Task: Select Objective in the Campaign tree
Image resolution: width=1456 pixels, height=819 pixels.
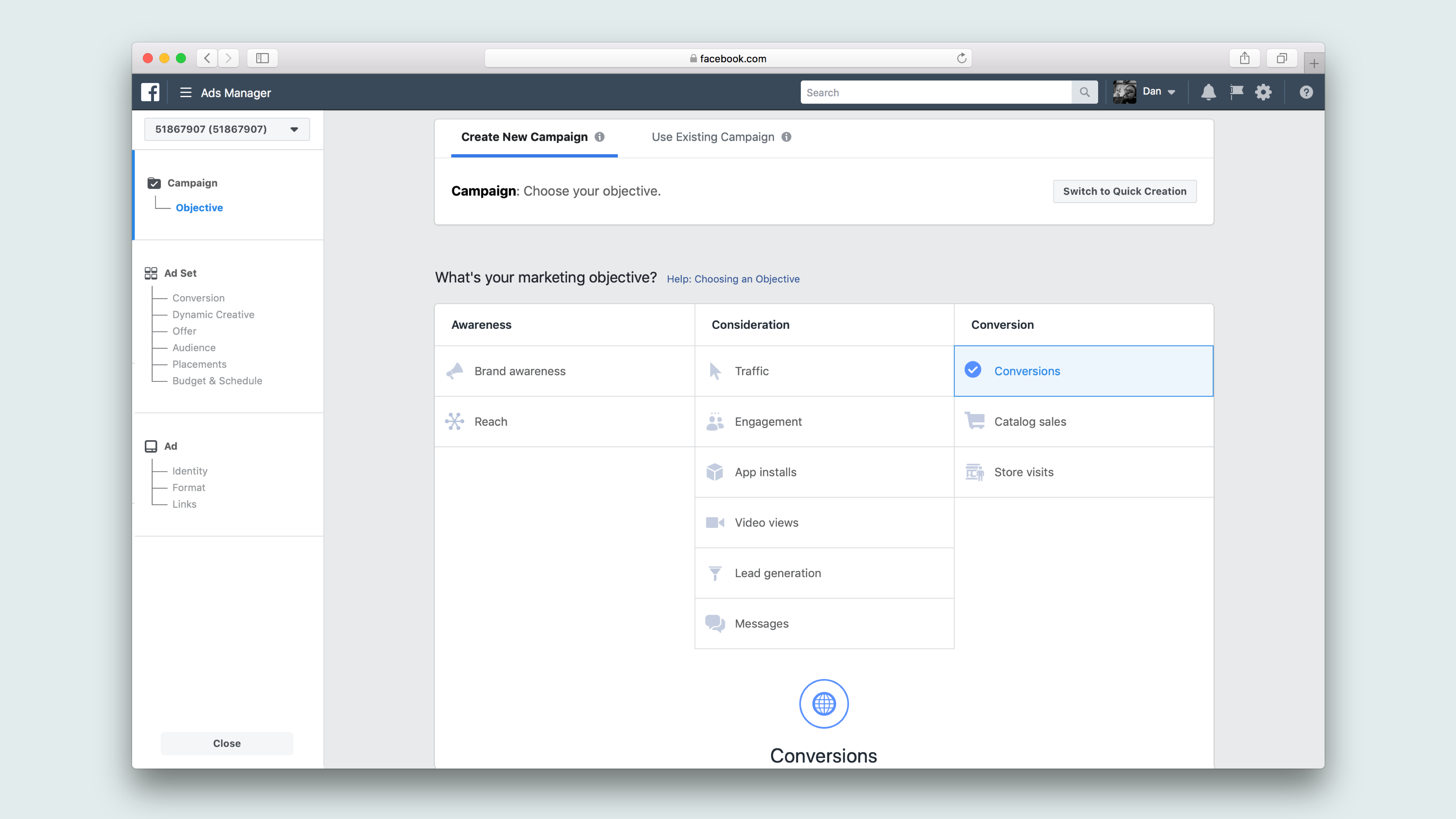Action: pyautogui.click(x=199, y=207)
